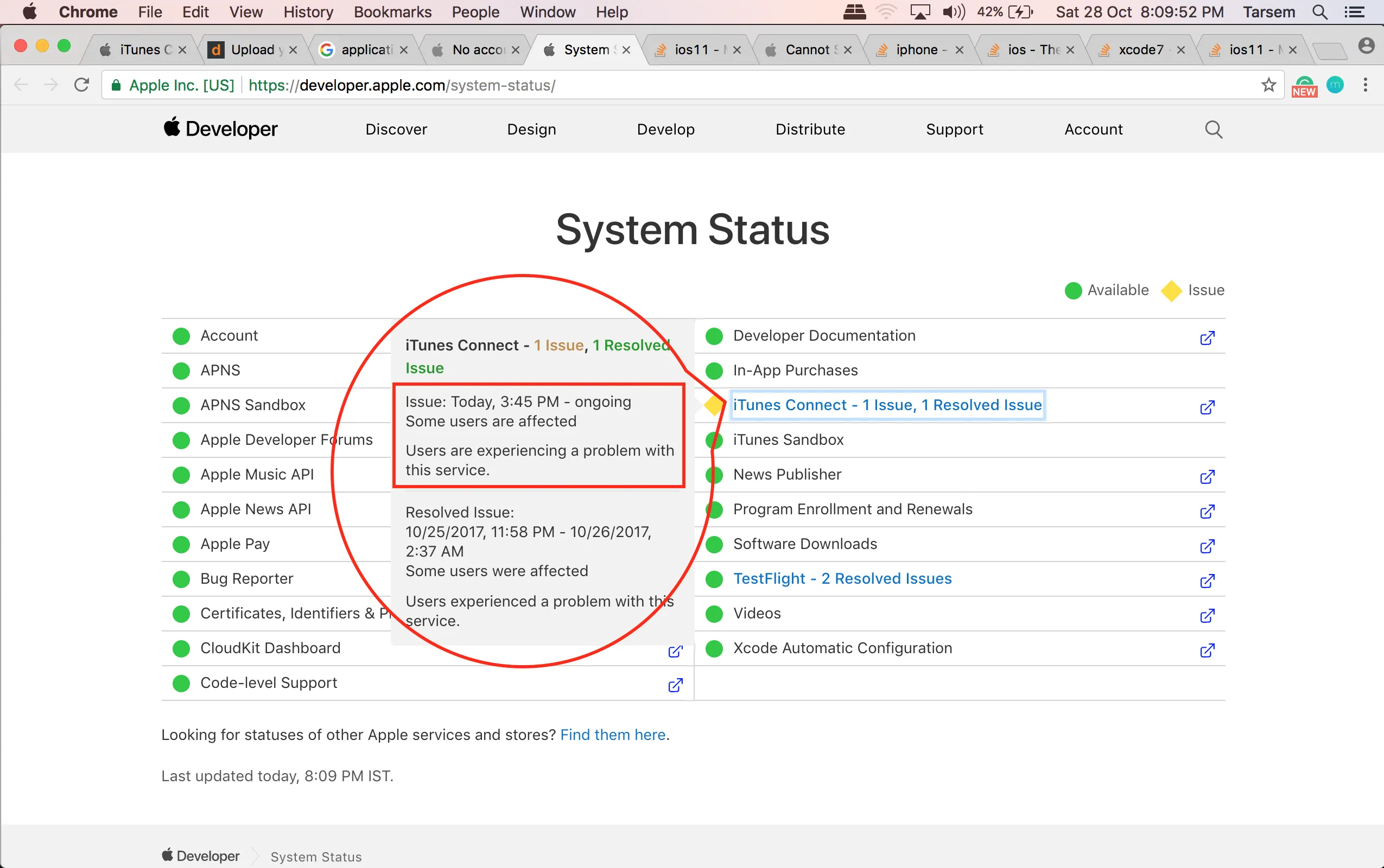Bookmark page with the star icon

(1268, 86)
